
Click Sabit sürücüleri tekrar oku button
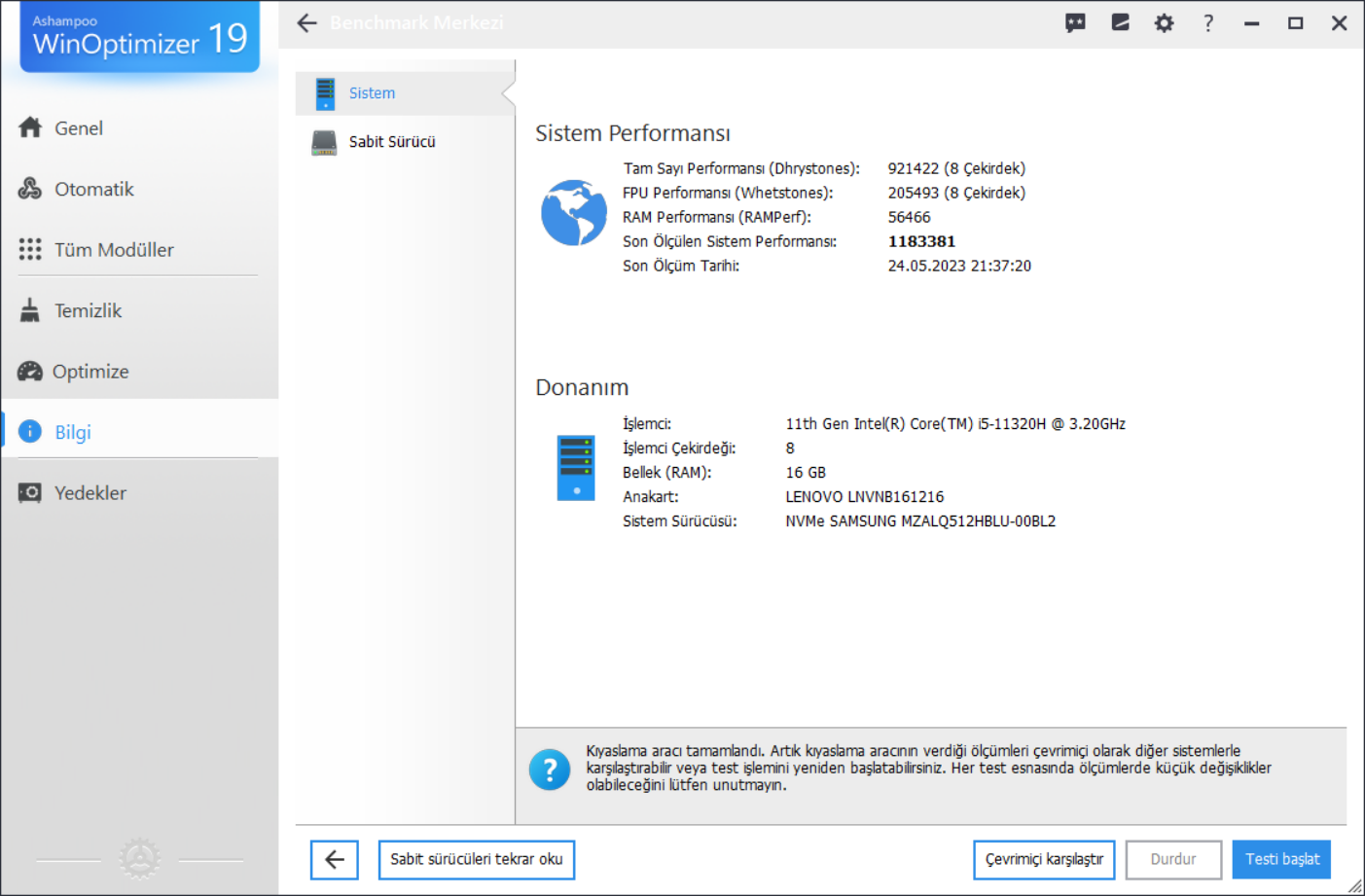(477, 860)
